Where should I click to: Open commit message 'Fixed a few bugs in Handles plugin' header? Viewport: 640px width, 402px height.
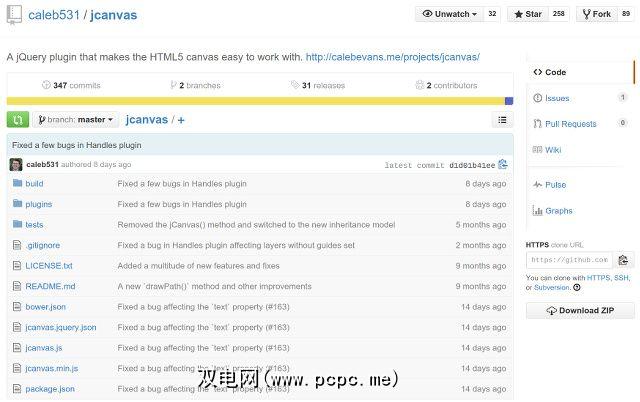click(x=77, y=145)
